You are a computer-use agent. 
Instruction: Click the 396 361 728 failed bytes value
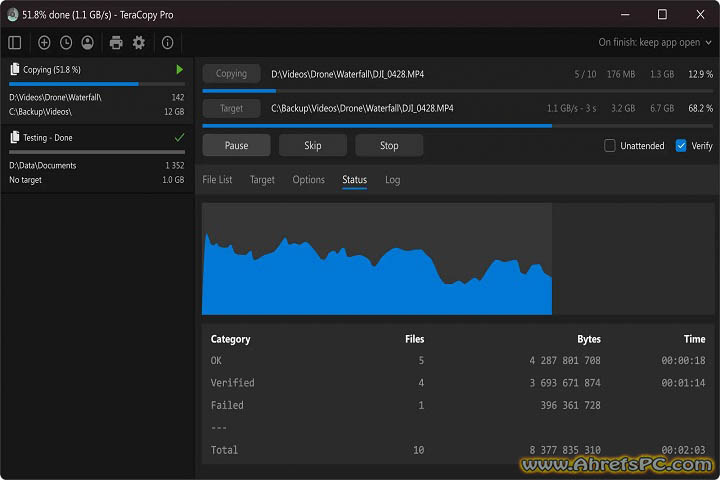point(570,405)
